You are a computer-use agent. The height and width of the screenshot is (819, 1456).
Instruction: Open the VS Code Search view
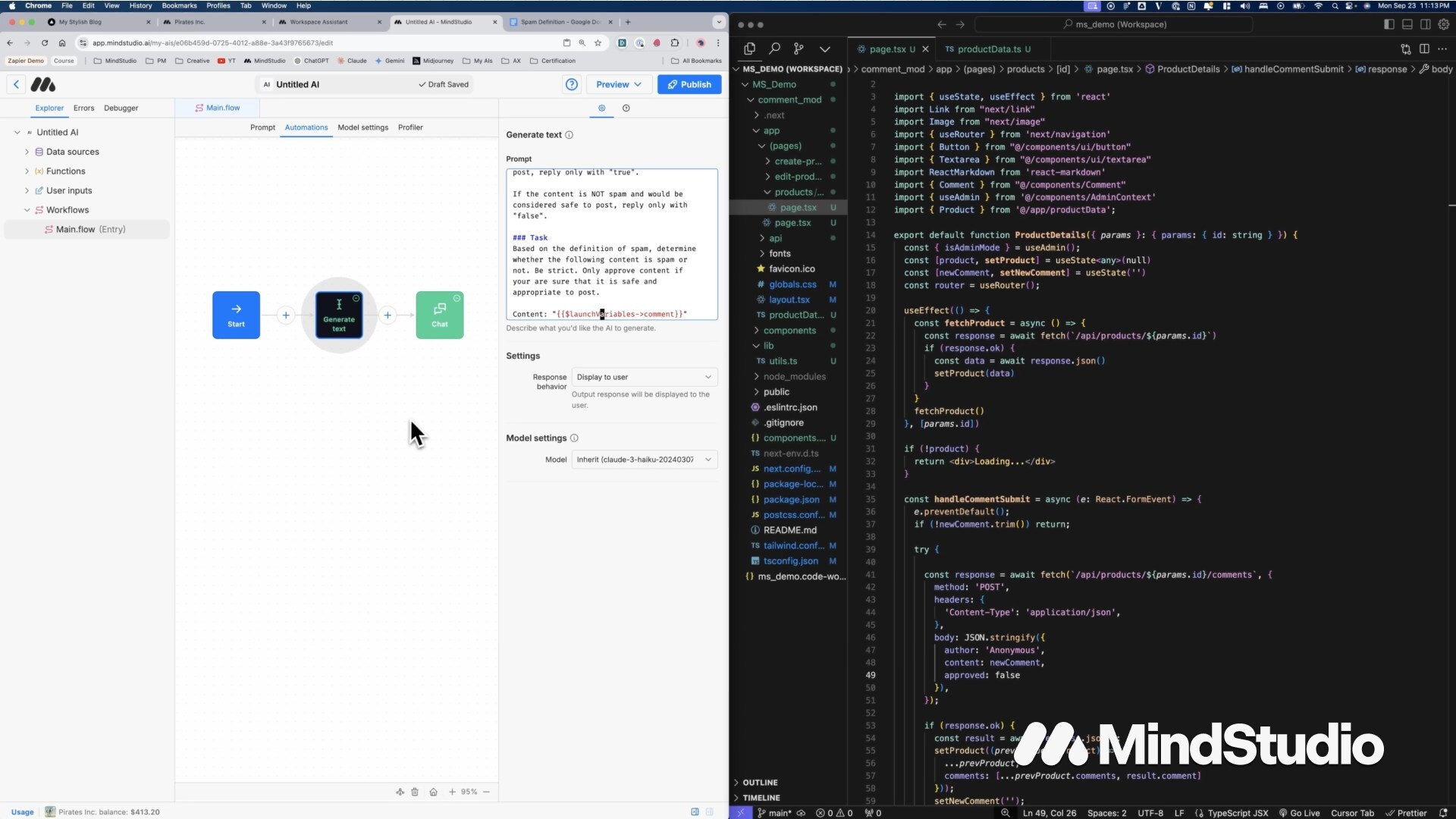[774, 49]
